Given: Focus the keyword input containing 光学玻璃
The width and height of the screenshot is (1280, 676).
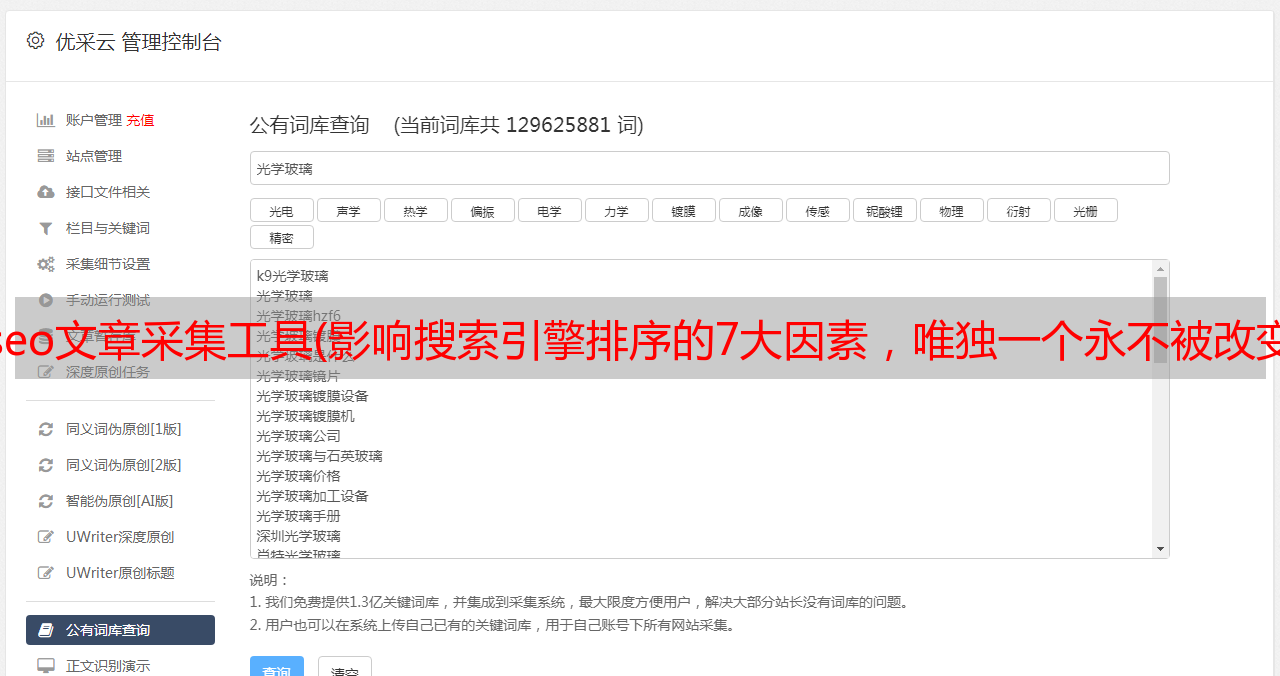Looking at the screenshot, I should click(709, 168).
